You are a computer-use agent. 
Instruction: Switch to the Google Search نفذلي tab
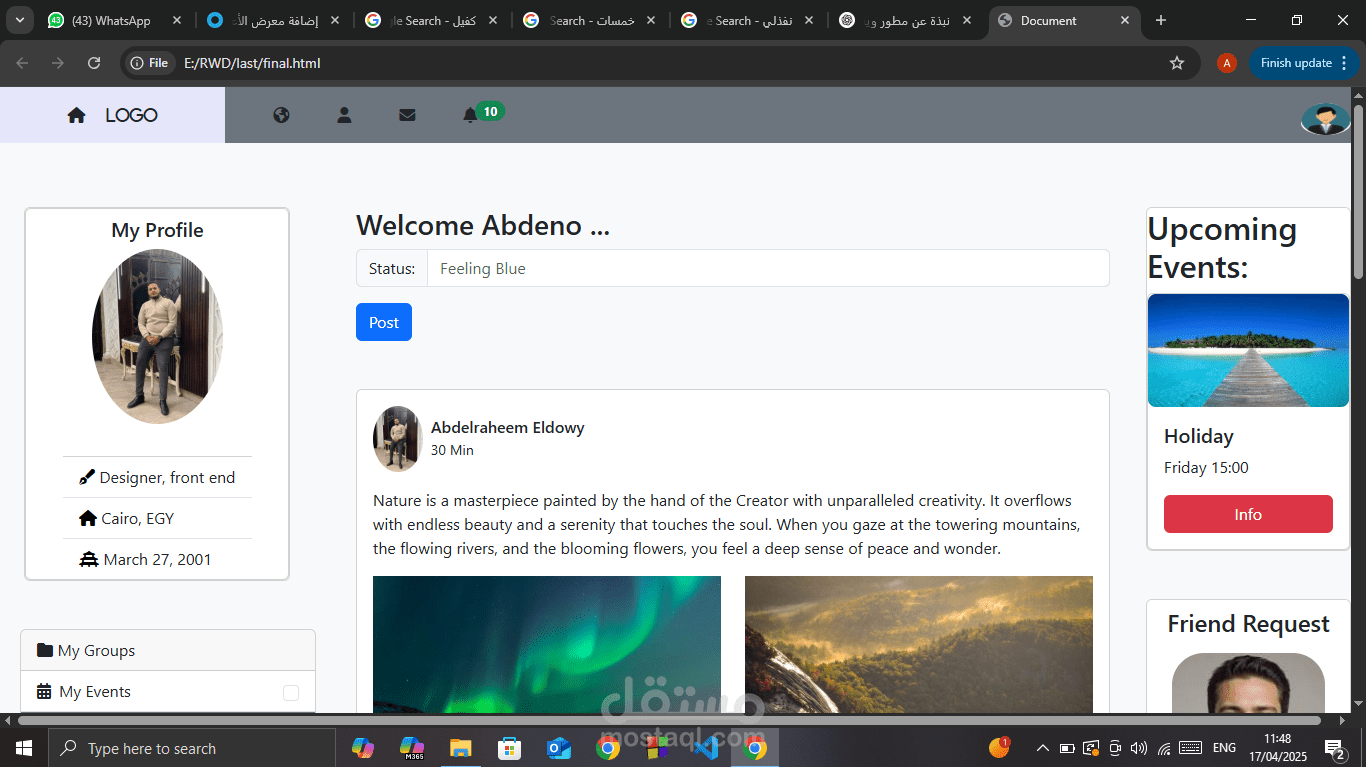tap(747, 21)
